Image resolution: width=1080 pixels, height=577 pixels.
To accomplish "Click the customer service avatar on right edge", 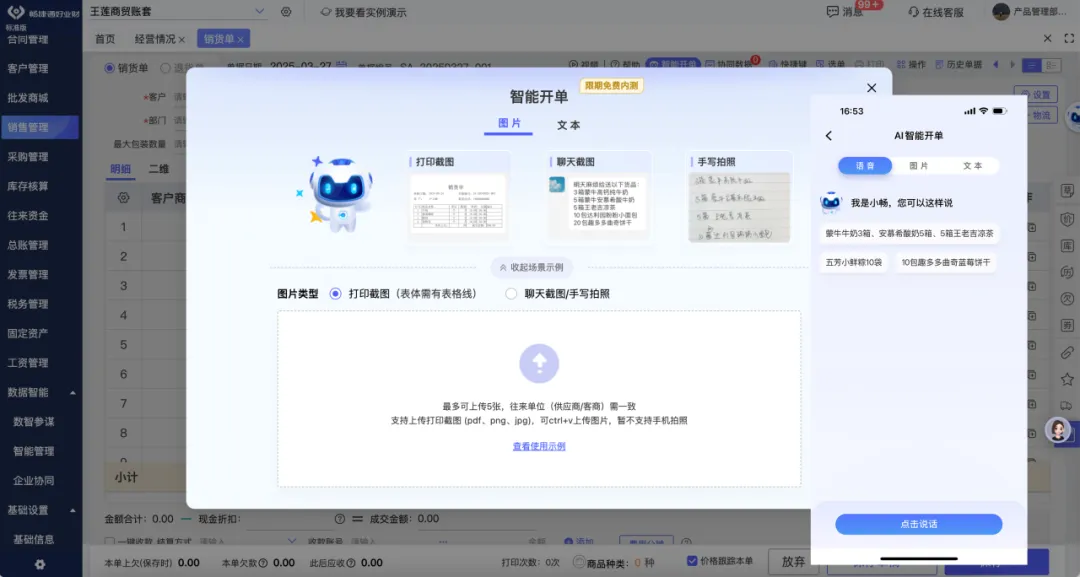I will [1058, 430].
